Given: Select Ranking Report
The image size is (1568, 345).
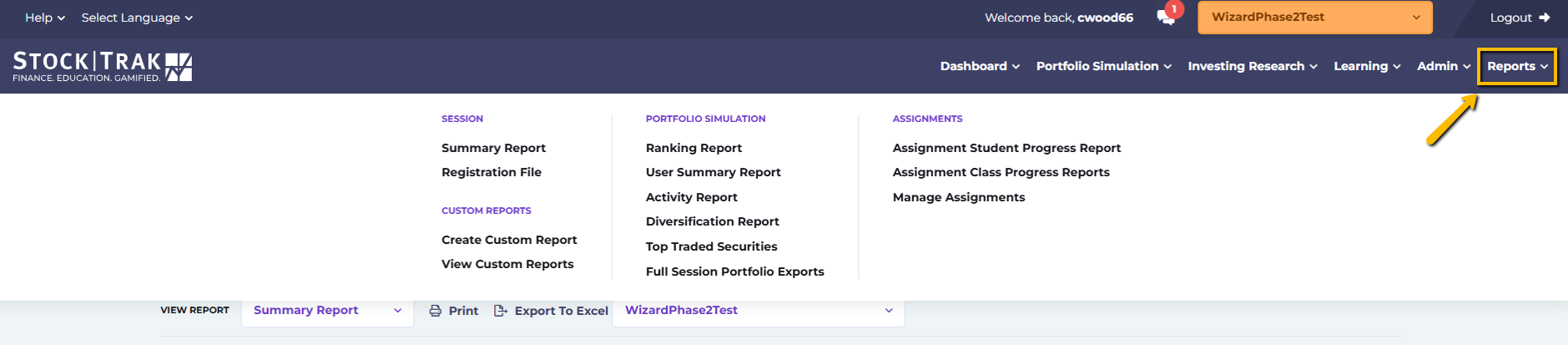Looking at the screenshot, I should click(693, 148).
